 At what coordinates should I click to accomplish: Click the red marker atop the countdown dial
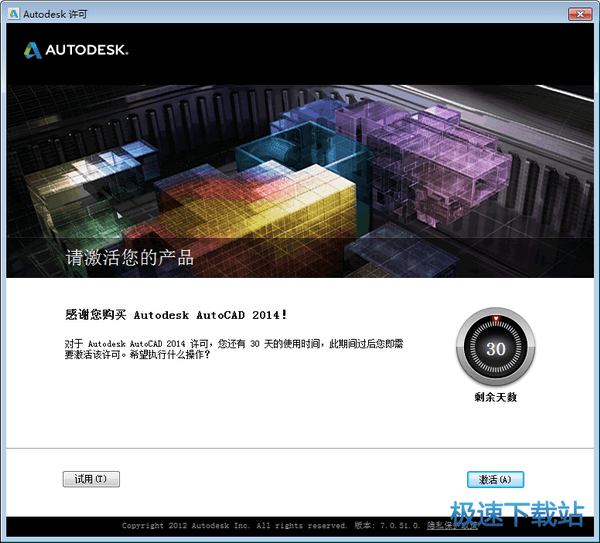tap(496, 320)
